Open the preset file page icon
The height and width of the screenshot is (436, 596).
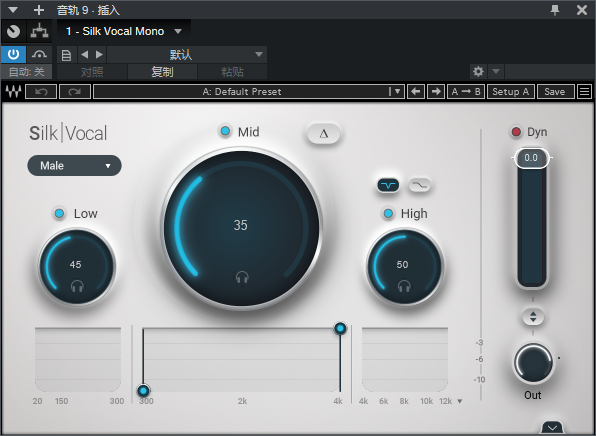coord(67,55)
